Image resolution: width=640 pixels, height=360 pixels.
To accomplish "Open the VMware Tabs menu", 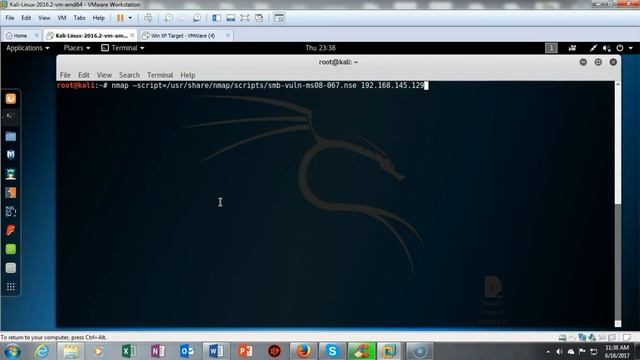I will click(x=79, y=18).
